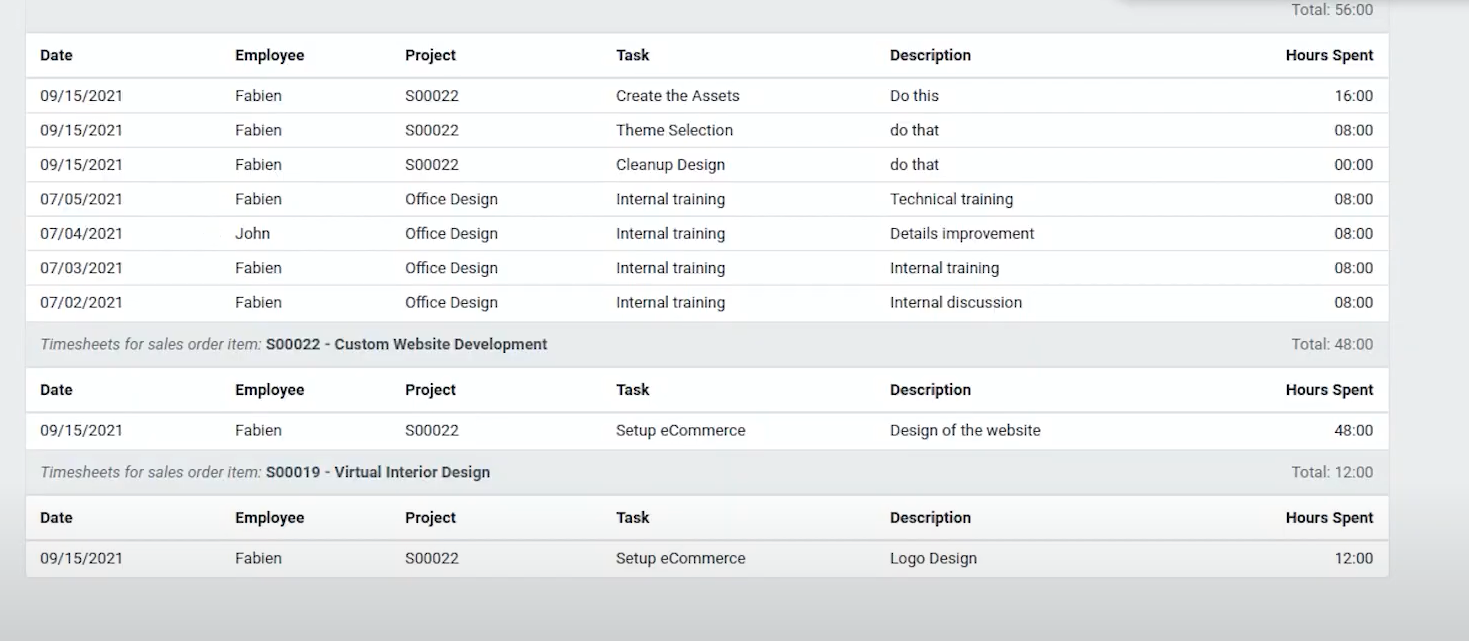Image resolution: width=1469 pixels, height=641 pixels.
Task: Select the "Design of the website" description
Action: tap(964, 431)
